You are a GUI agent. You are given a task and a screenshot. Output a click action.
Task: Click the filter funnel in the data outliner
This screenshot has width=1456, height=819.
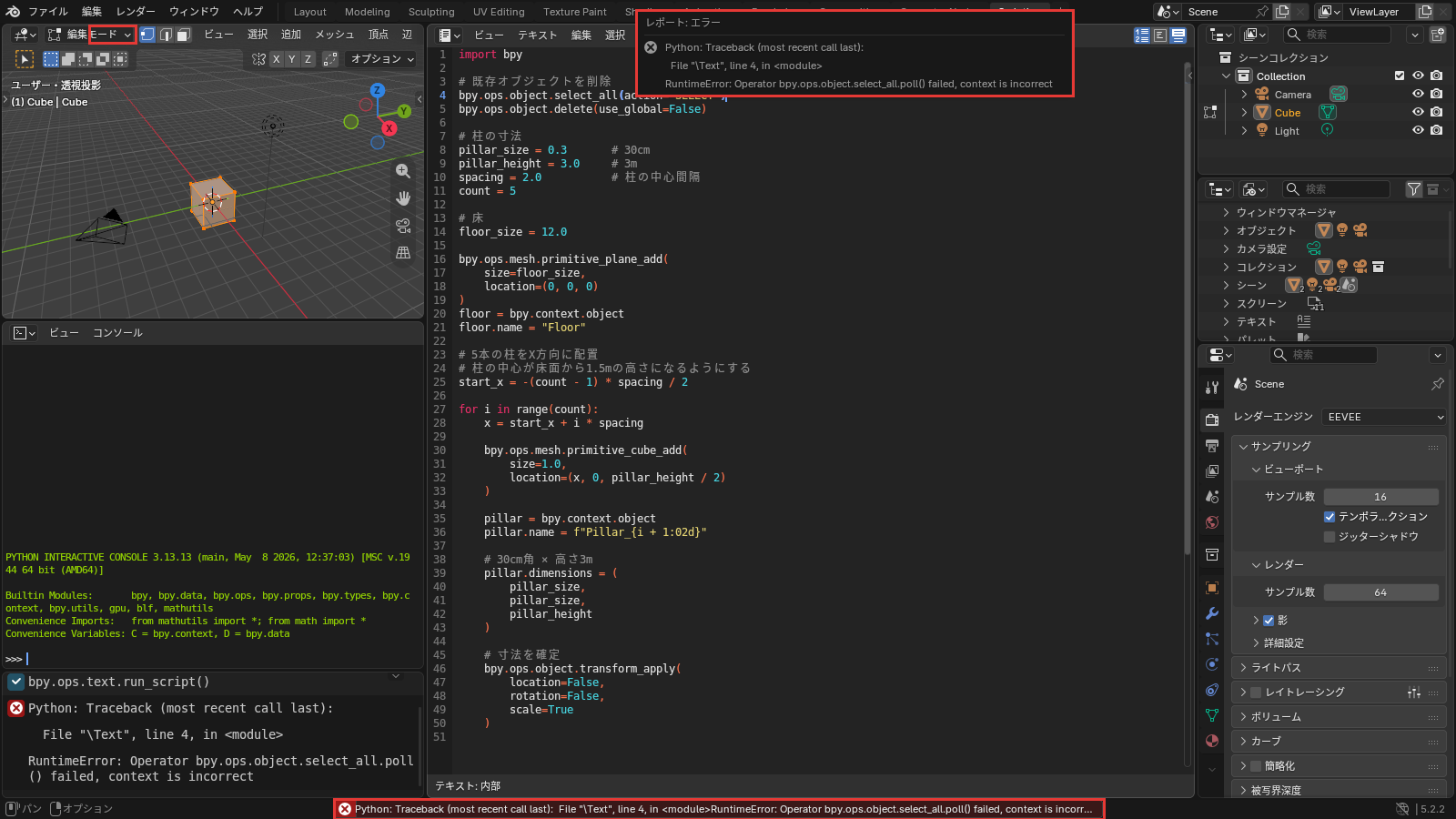1413,189
